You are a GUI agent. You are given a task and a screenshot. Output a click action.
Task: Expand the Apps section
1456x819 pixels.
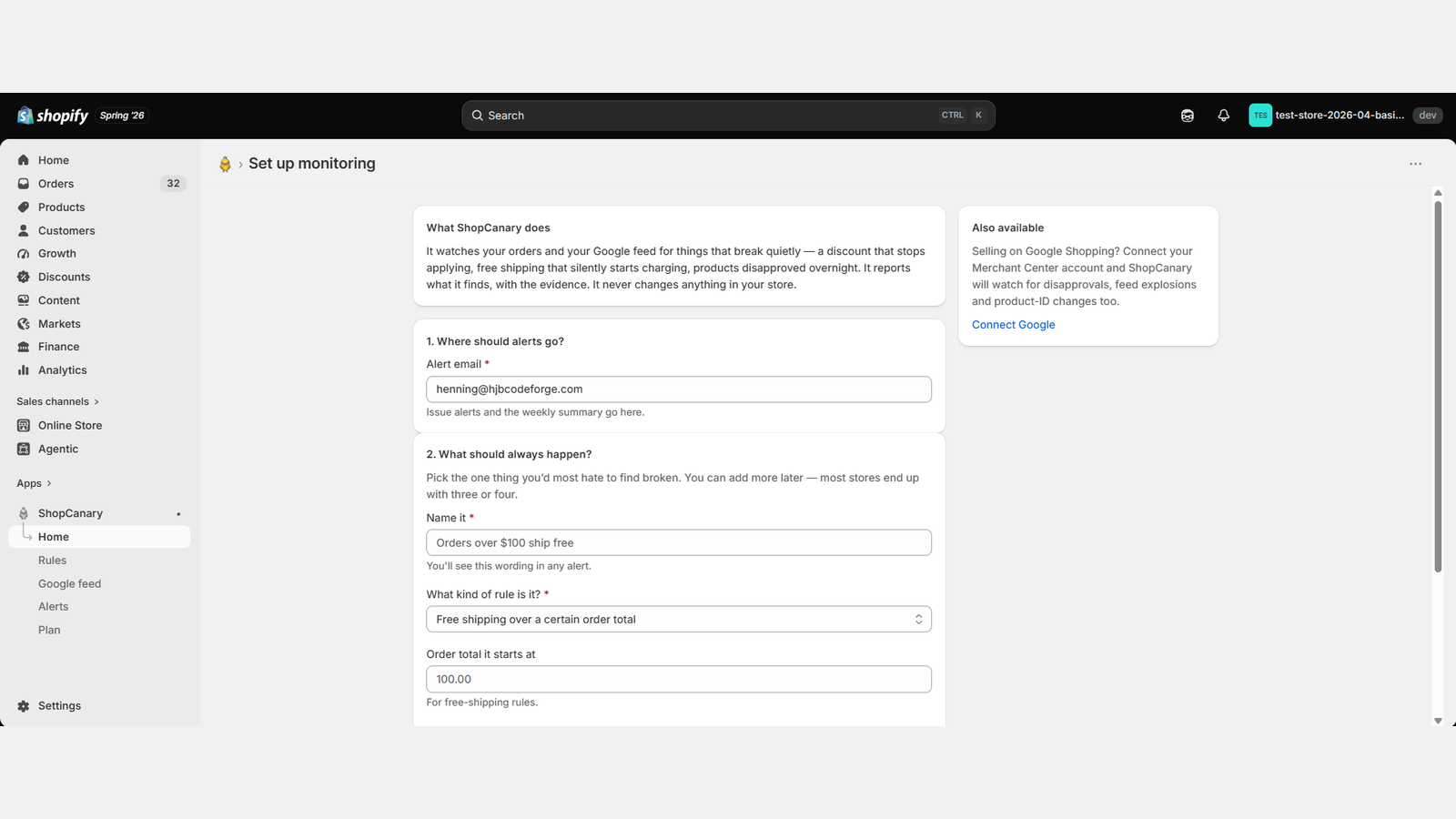coord(34,483)
